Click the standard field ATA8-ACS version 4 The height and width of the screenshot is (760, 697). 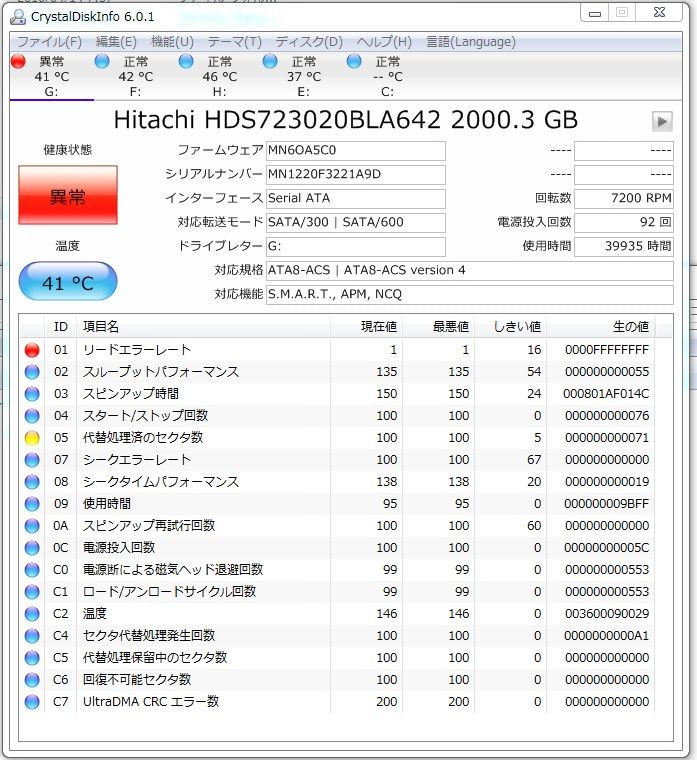click(x=470, y=270)
